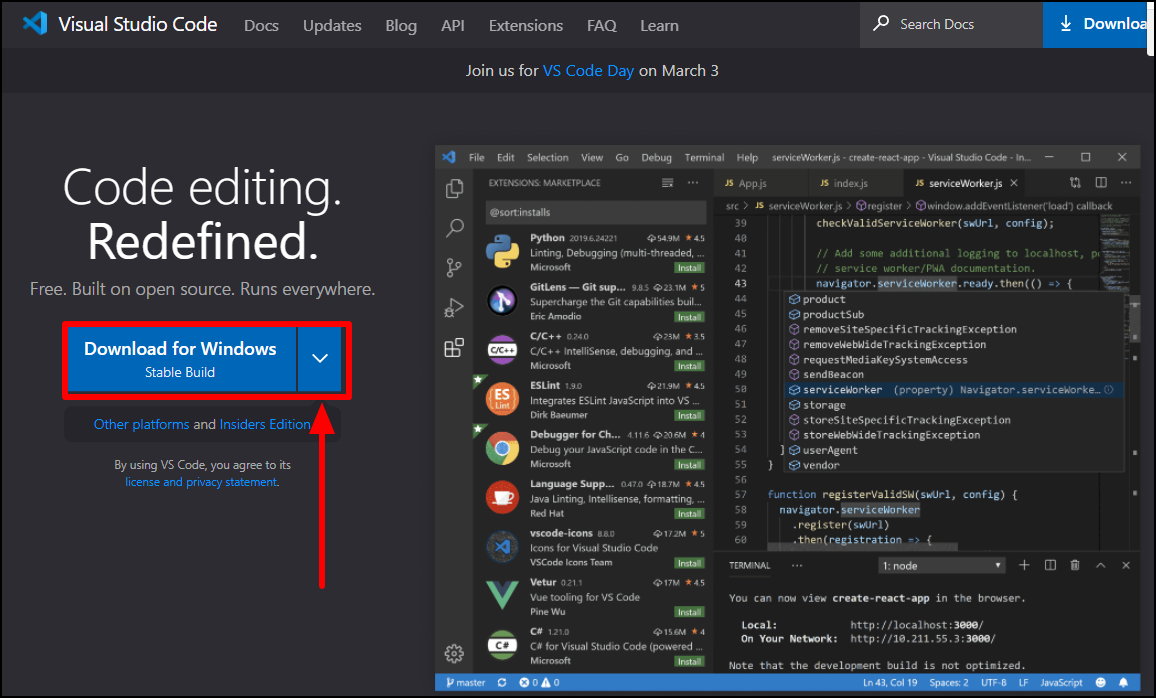Open the Search icon in the activity bar
The image size is (1156, 698).
click(x=454, y=228)
